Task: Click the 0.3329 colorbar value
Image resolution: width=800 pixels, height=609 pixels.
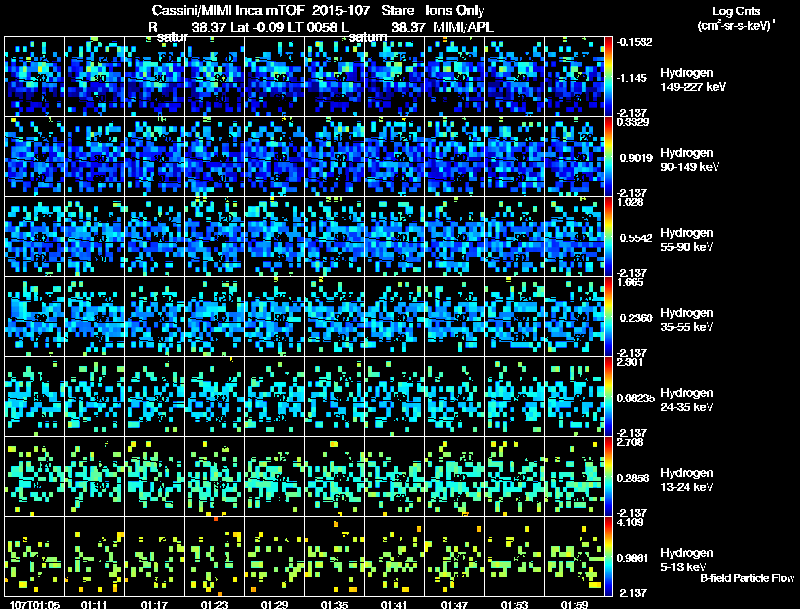Action: [x=633, y=122]
